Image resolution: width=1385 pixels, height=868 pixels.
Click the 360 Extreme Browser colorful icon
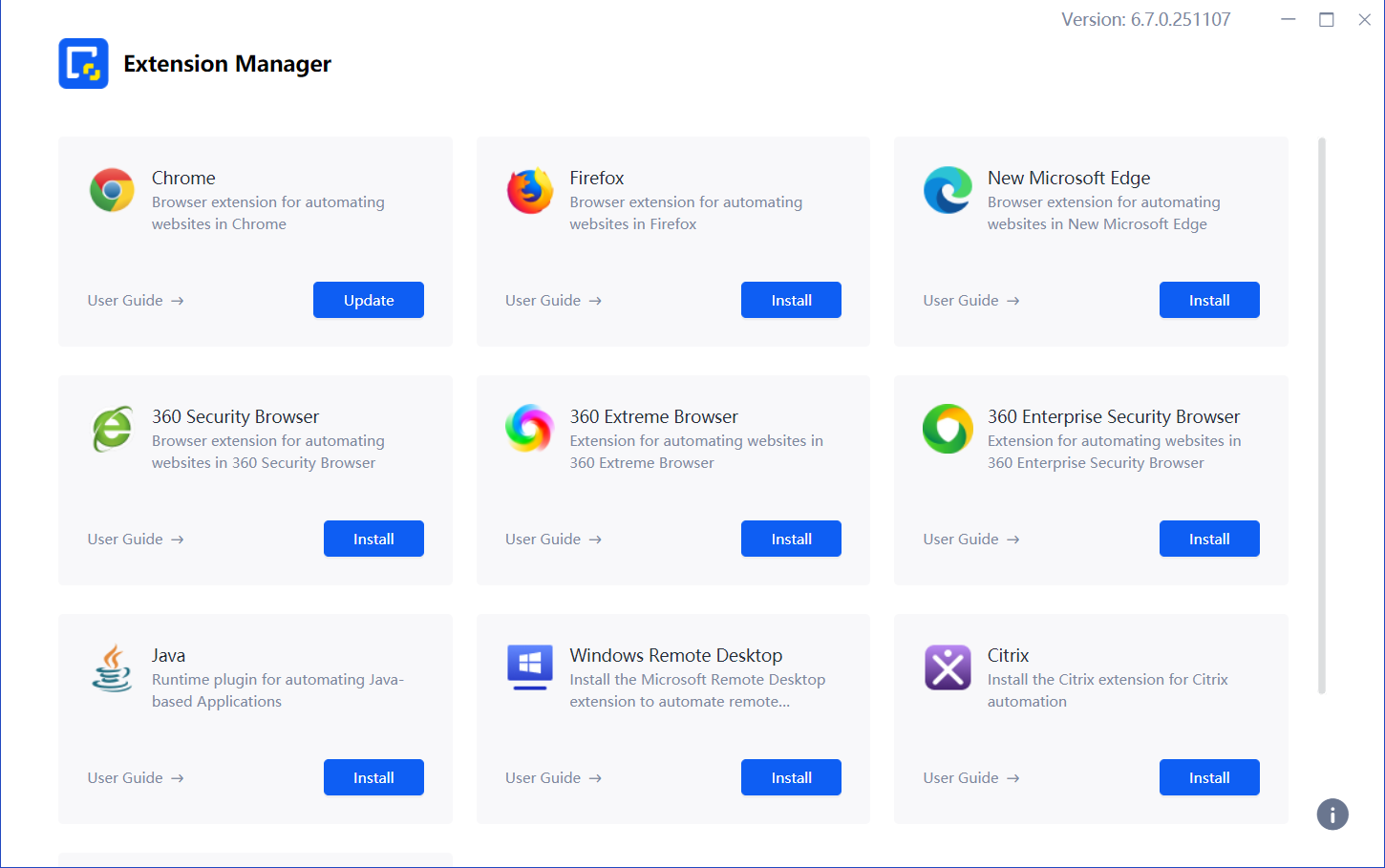529,429
